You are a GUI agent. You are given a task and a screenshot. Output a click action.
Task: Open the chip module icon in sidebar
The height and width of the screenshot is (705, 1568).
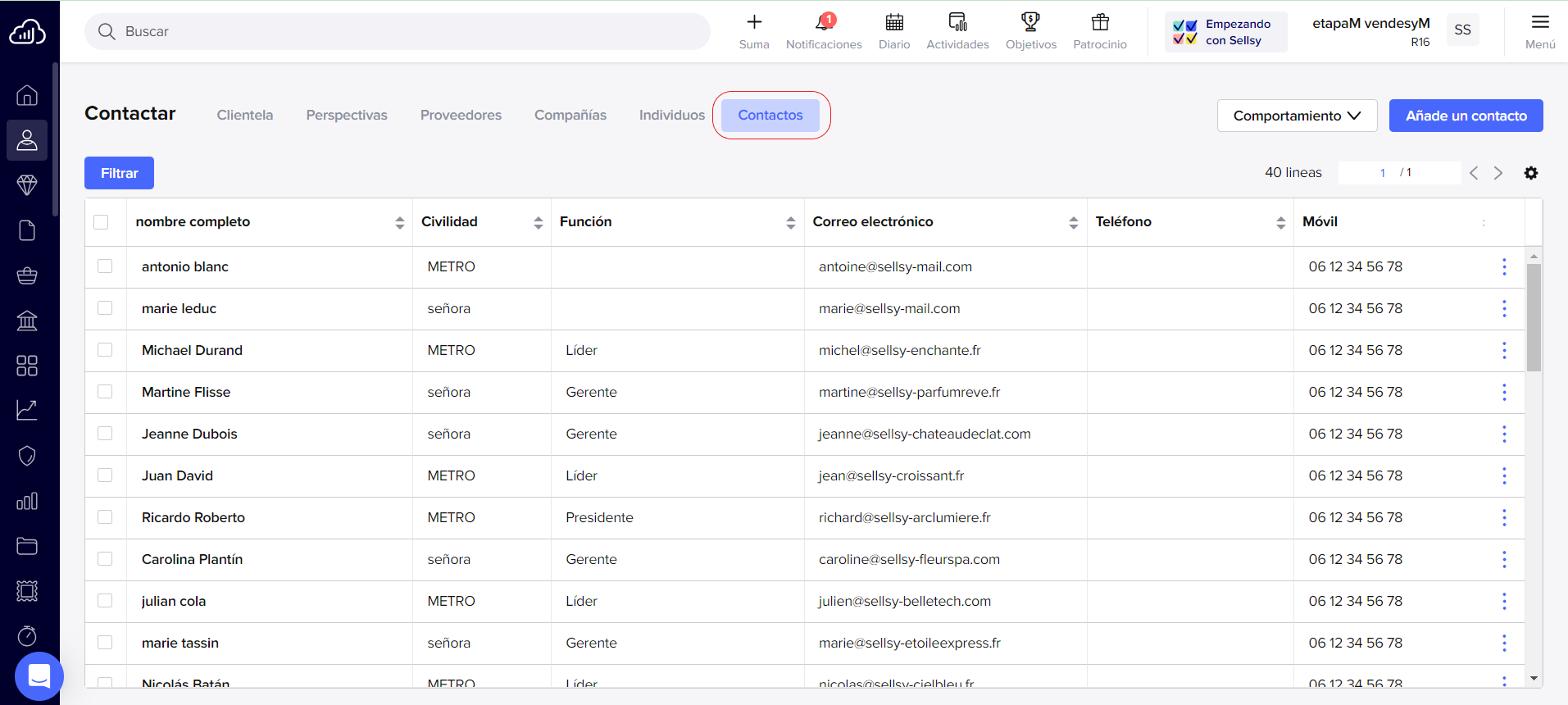point(27,591)
